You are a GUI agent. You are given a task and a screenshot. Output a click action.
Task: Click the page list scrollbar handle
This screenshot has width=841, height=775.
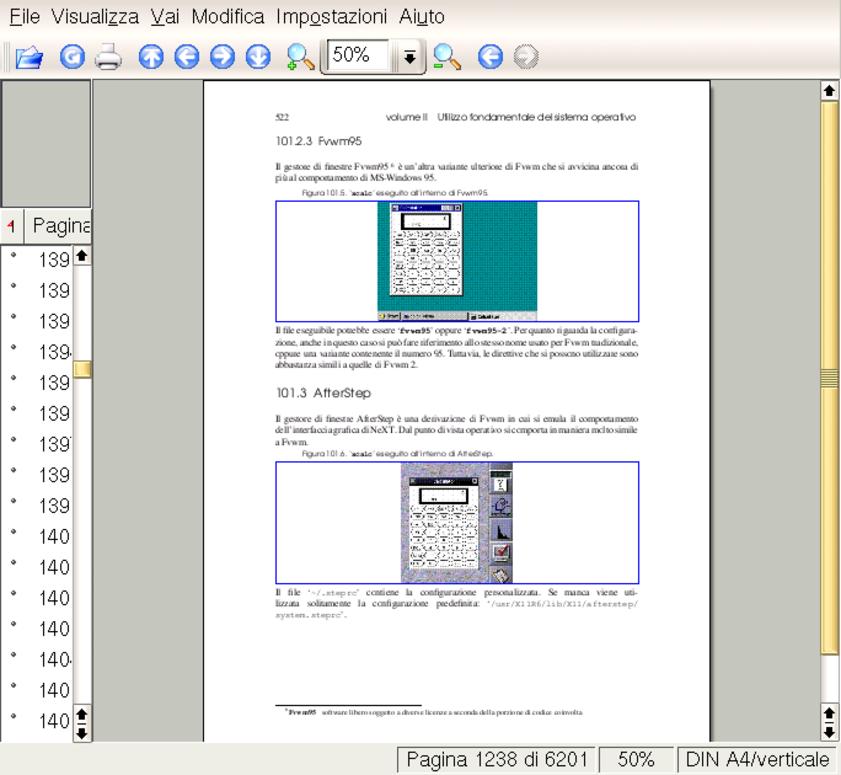pos(82,369)
